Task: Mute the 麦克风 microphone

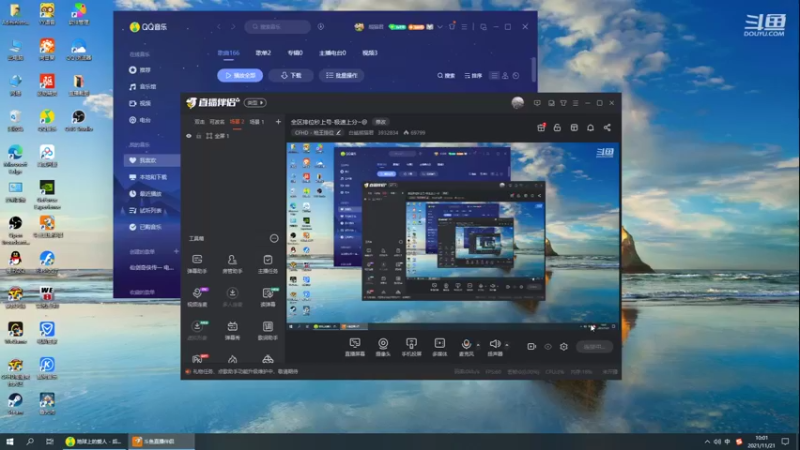Action: [x=466, y=347]
